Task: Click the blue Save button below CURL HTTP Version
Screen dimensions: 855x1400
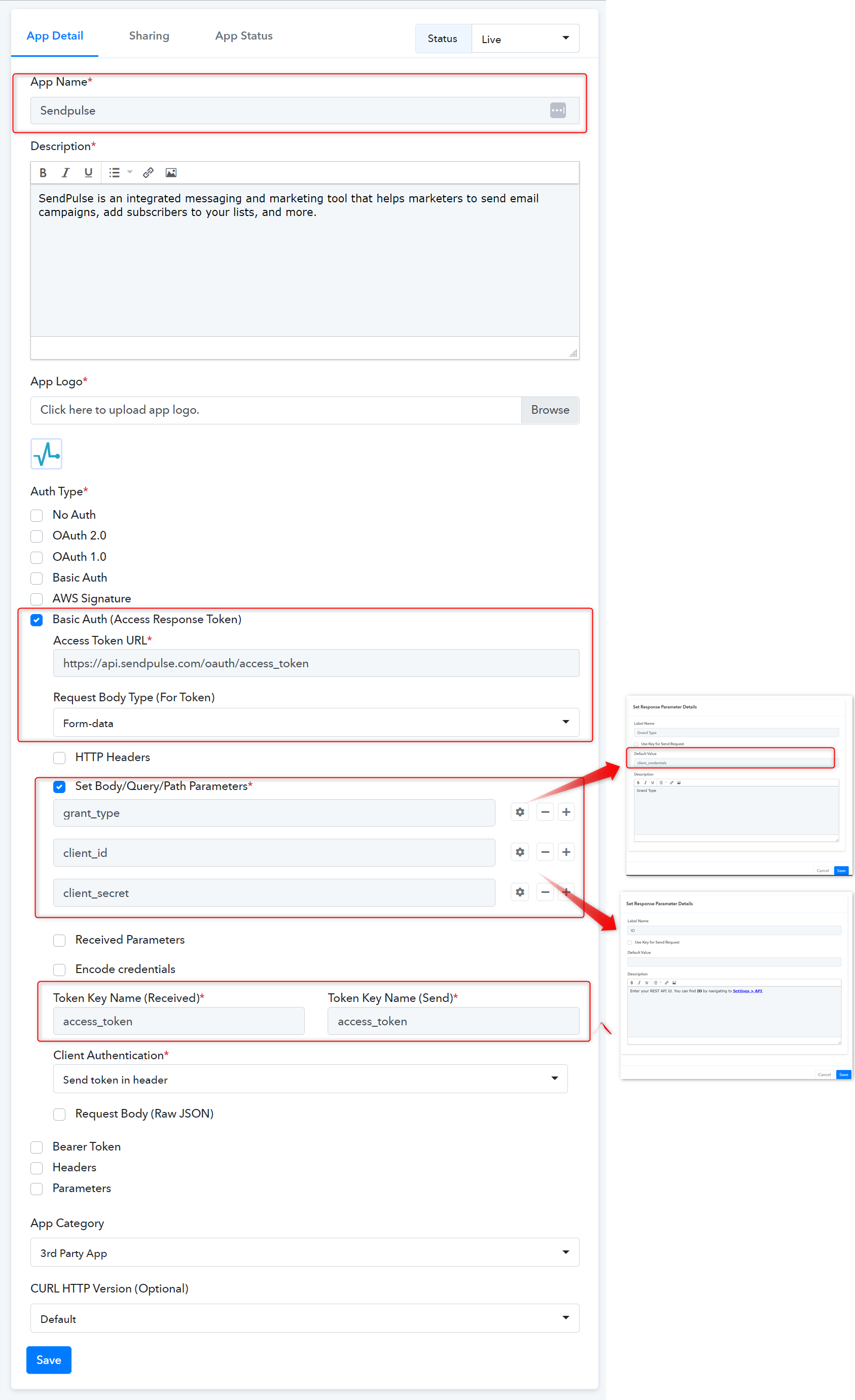Action: coord(49,1360)
